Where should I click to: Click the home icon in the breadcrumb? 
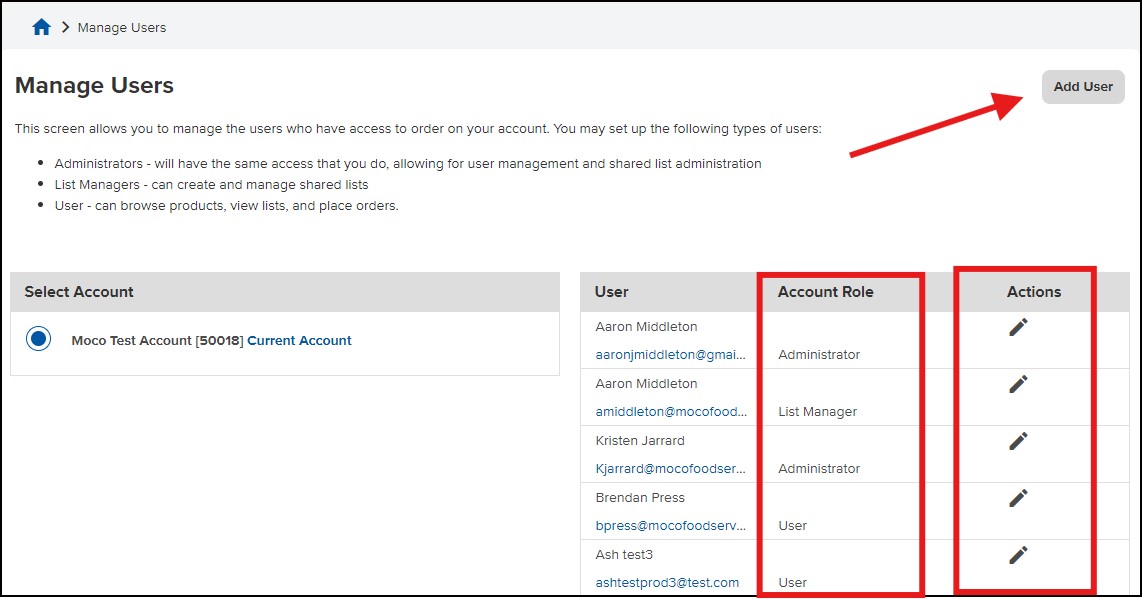40,26
